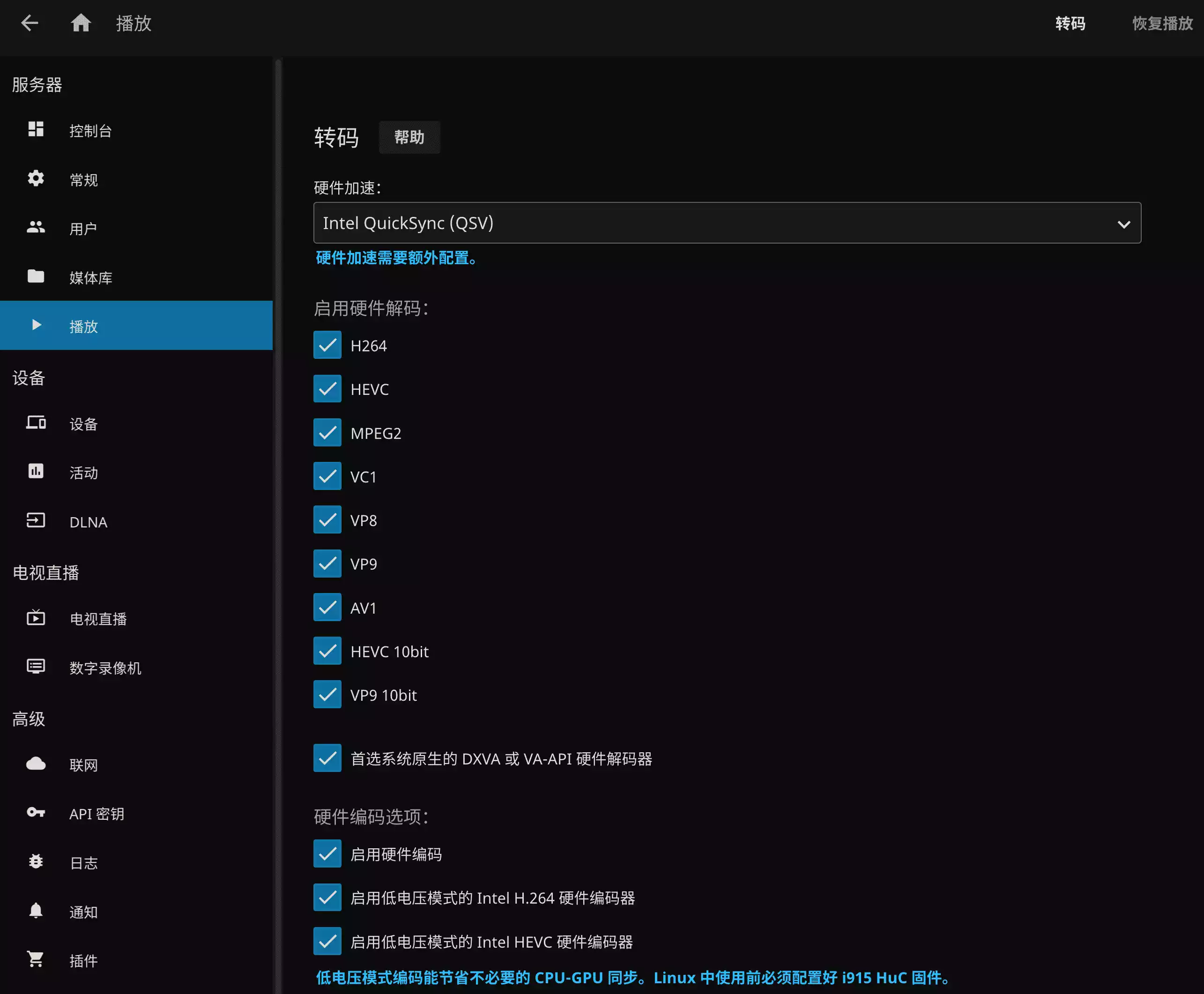Open the 控制台 dashboard from sidebar
This screenshot has height=994, width=1204.
point(90,131)
